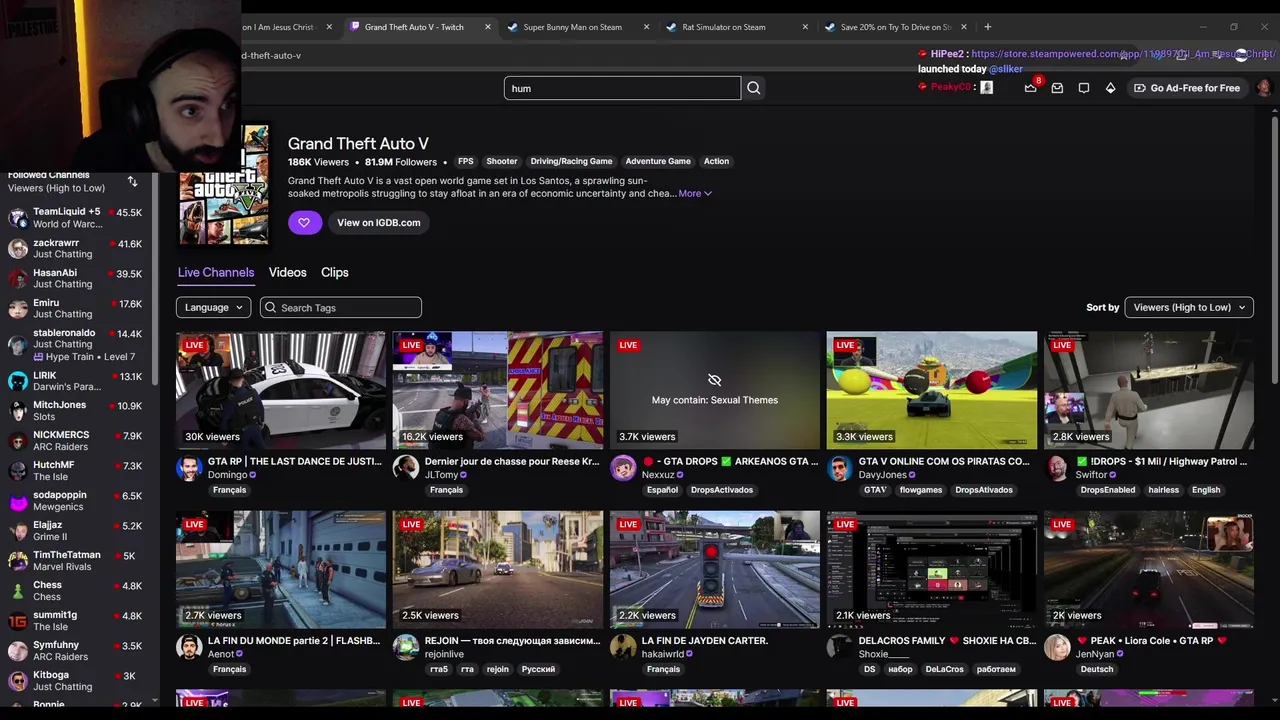This screenshot has height=720, width=1280.
Task: Close the Super Bunny Man tab
Action: (646, 27)
